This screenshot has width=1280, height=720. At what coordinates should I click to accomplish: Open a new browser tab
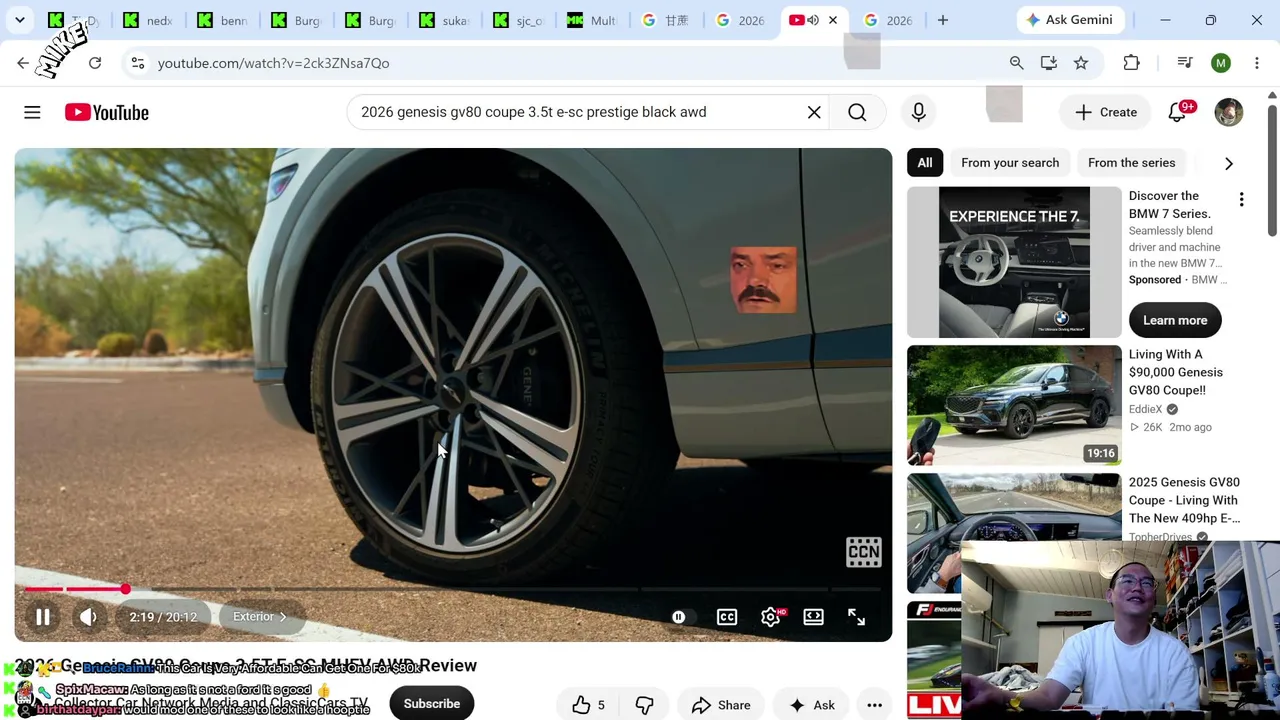point(943,20)
